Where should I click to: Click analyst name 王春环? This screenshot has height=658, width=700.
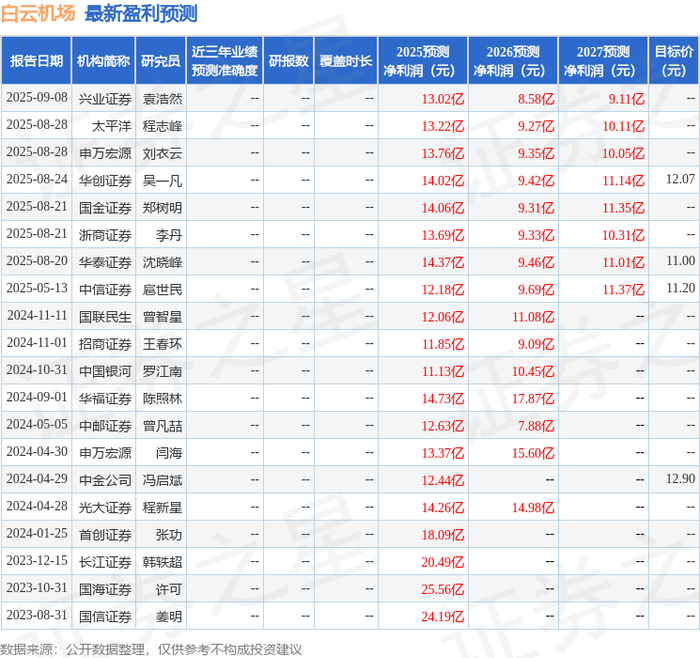[162, 344]
